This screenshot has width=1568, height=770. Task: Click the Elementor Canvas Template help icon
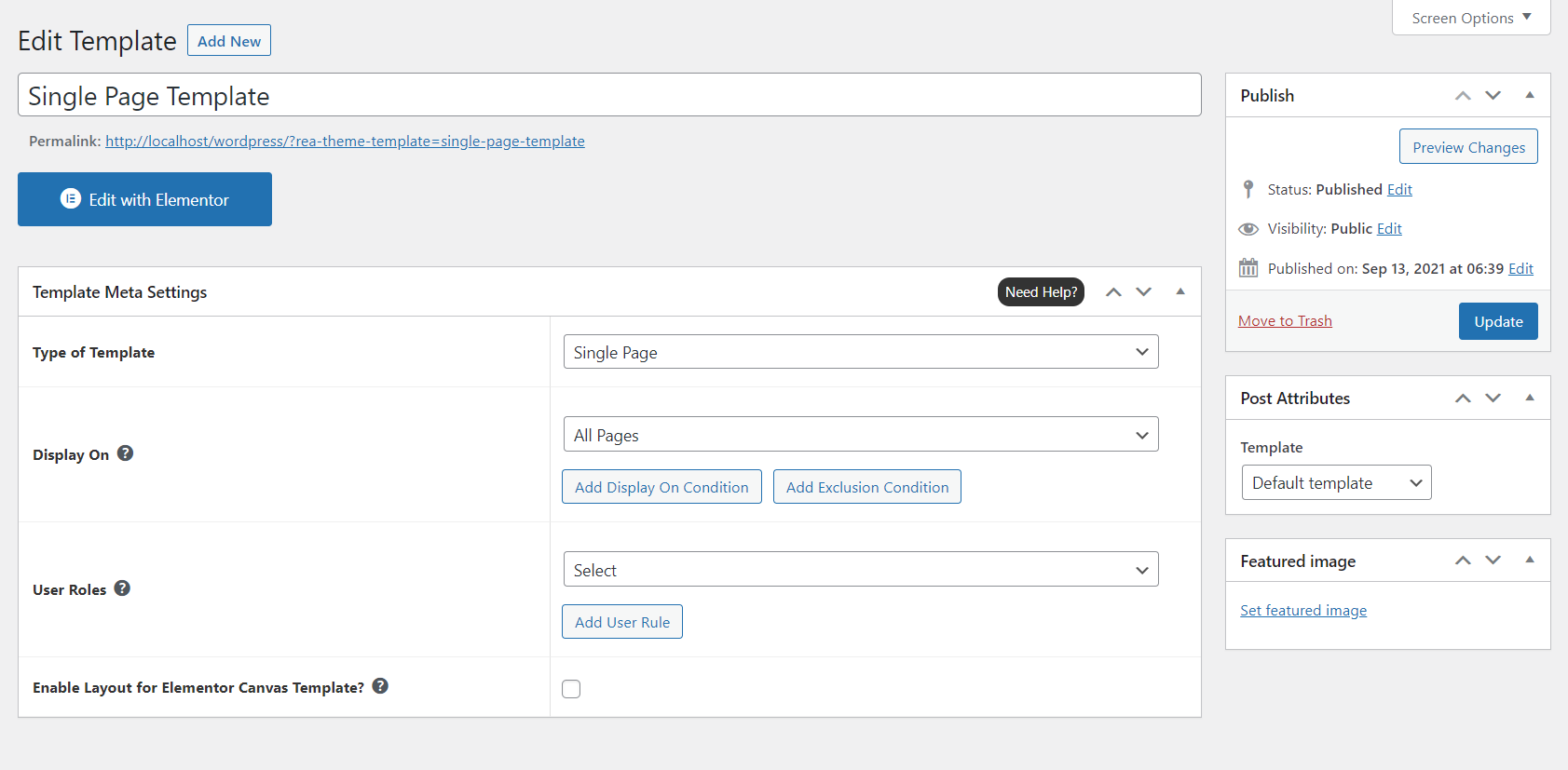click(380, 686)
